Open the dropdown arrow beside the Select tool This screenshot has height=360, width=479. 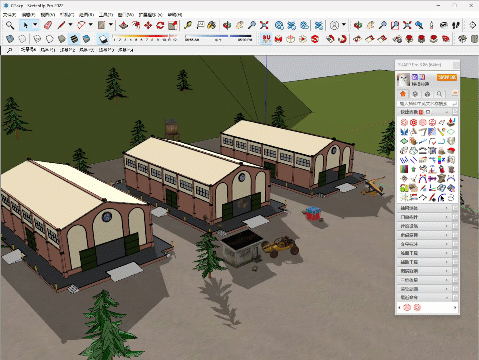35,25
